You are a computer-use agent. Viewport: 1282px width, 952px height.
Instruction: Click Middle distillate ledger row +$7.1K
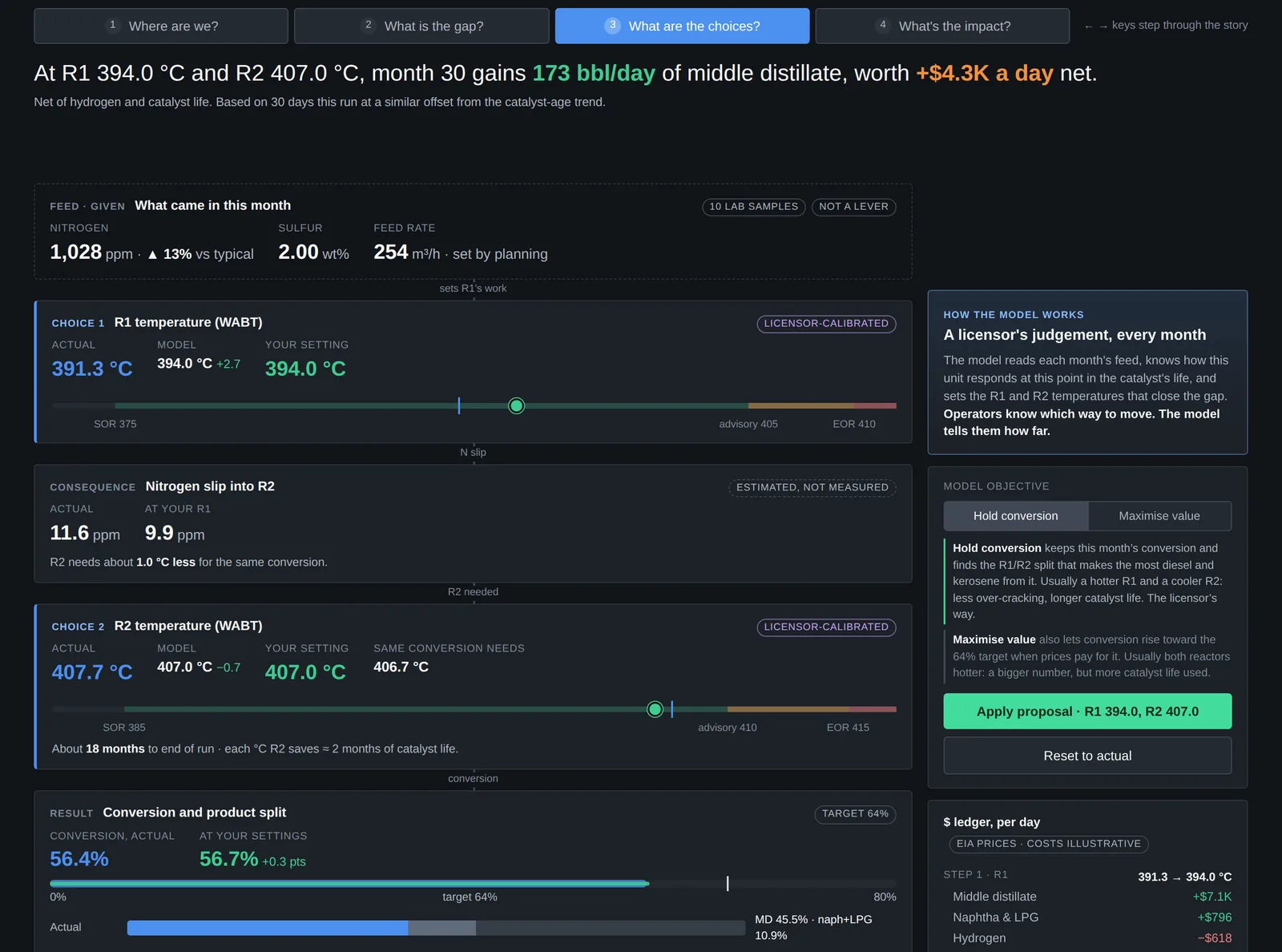(1087, 897)
